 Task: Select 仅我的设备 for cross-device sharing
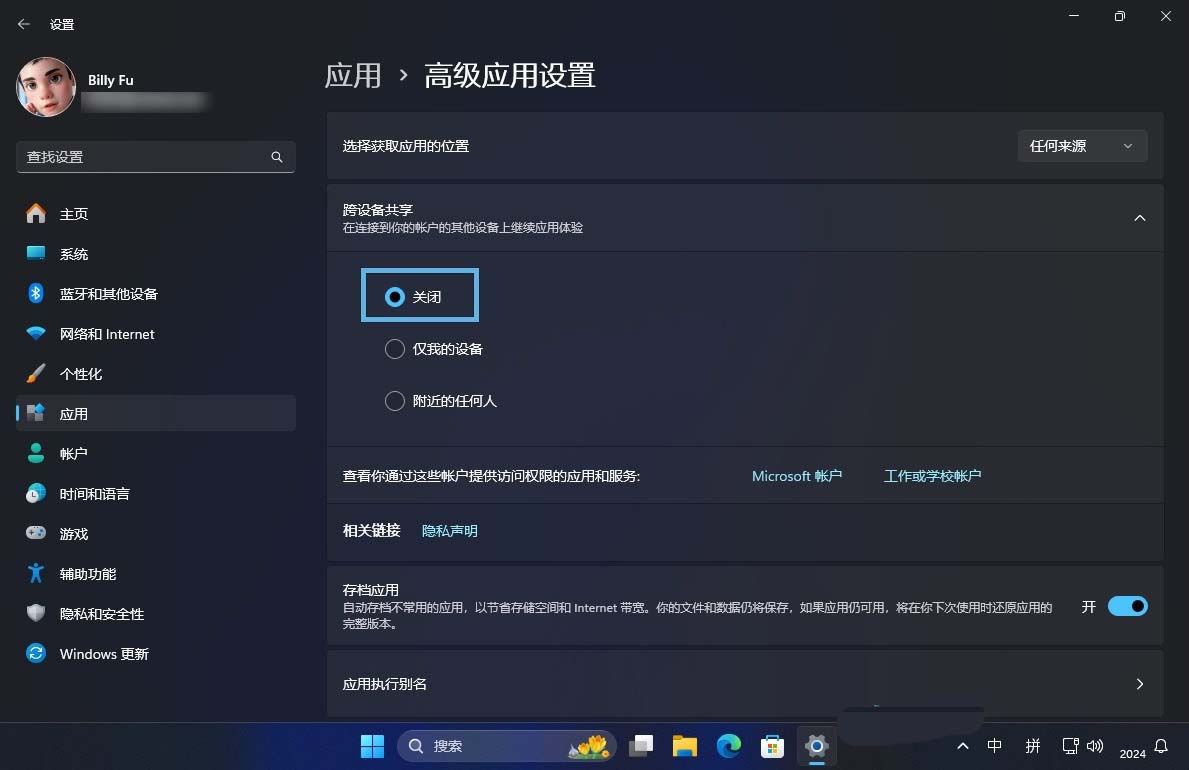[395, 348]
